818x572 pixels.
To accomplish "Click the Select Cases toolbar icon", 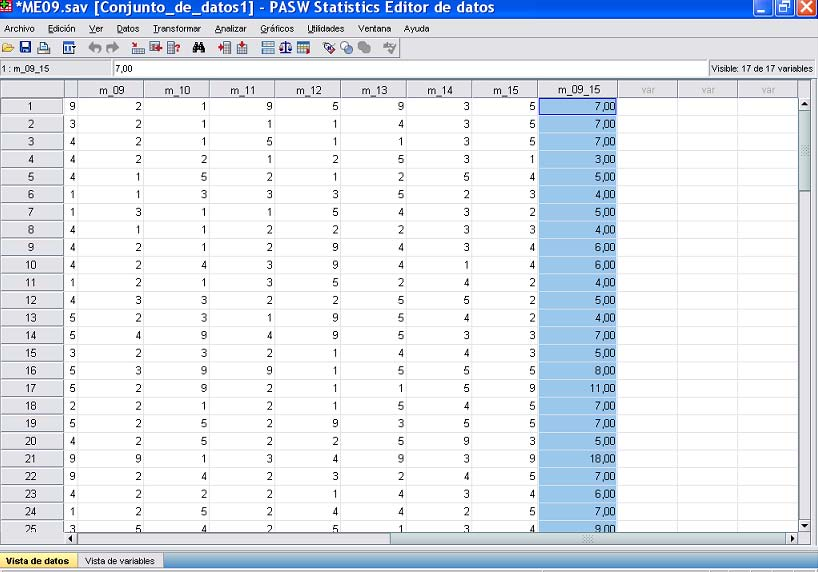I will (303, 47).
